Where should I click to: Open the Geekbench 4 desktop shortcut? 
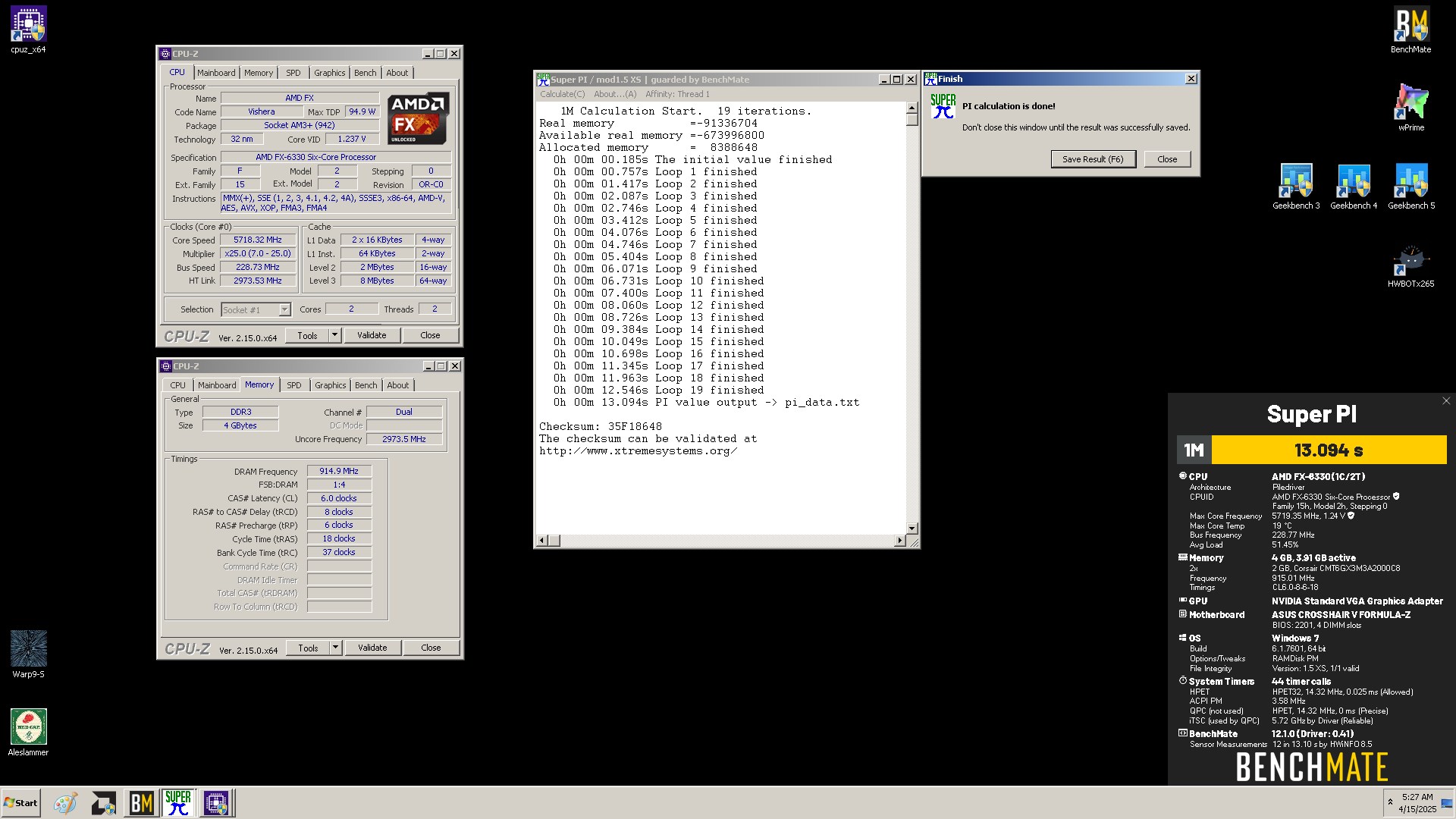point(1353,187)
